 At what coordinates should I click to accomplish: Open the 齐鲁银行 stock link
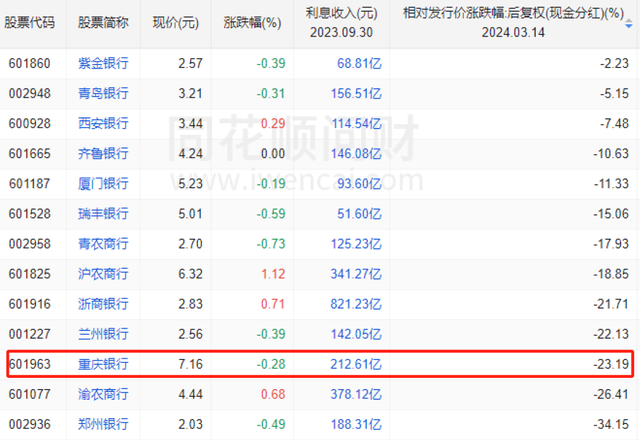click(103, 153)
